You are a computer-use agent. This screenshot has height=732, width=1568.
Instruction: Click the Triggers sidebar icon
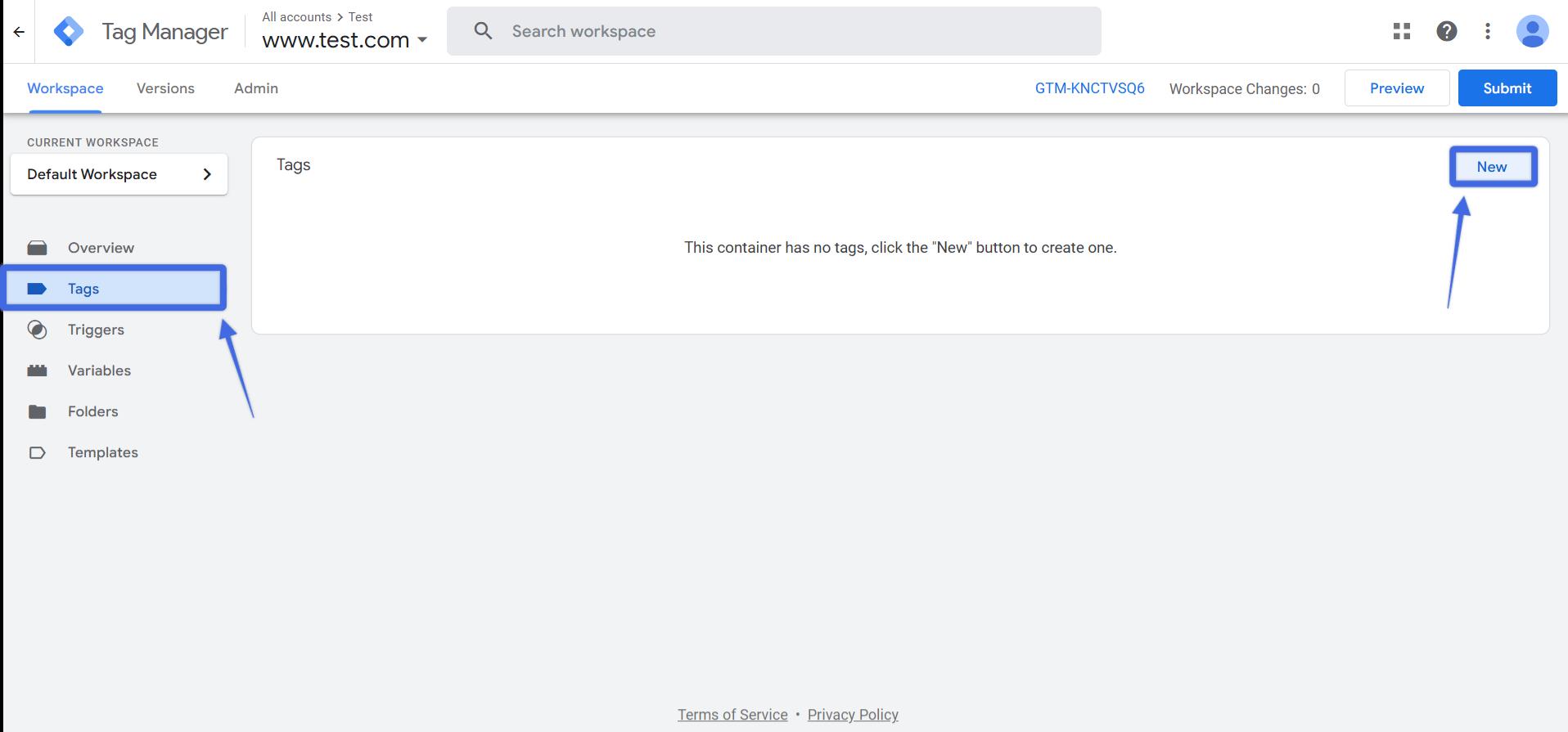(x=38, y=330)
